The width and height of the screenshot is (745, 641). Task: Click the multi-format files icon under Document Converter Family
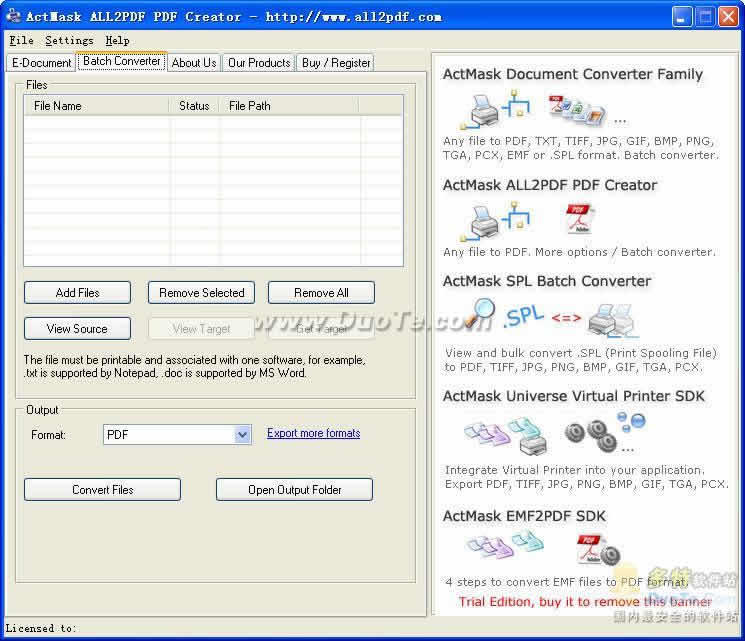575,108
